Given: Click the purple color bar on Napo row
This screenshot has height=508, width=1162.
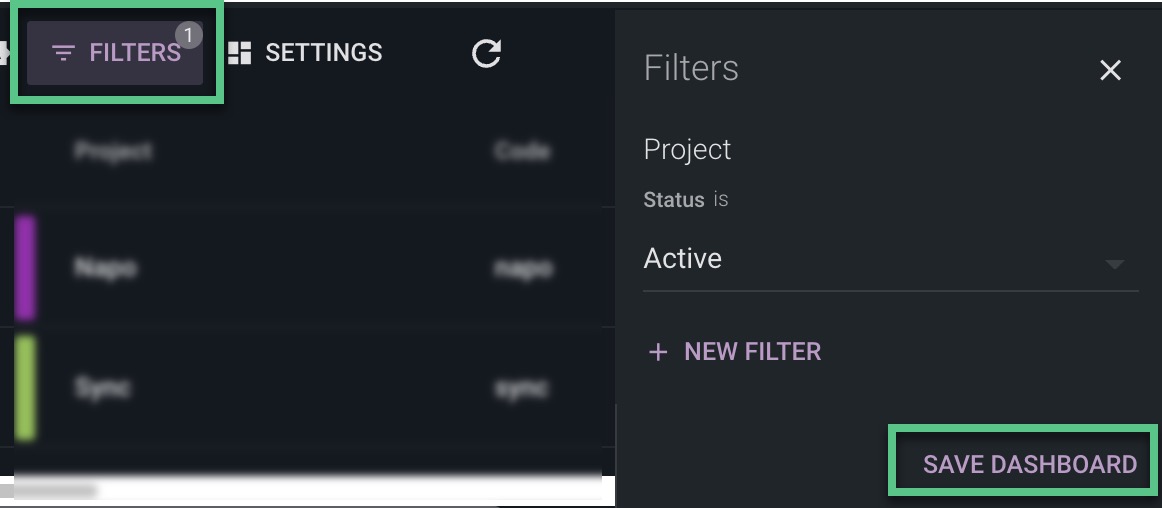Looking at the screenshot, I should [25, 268].
